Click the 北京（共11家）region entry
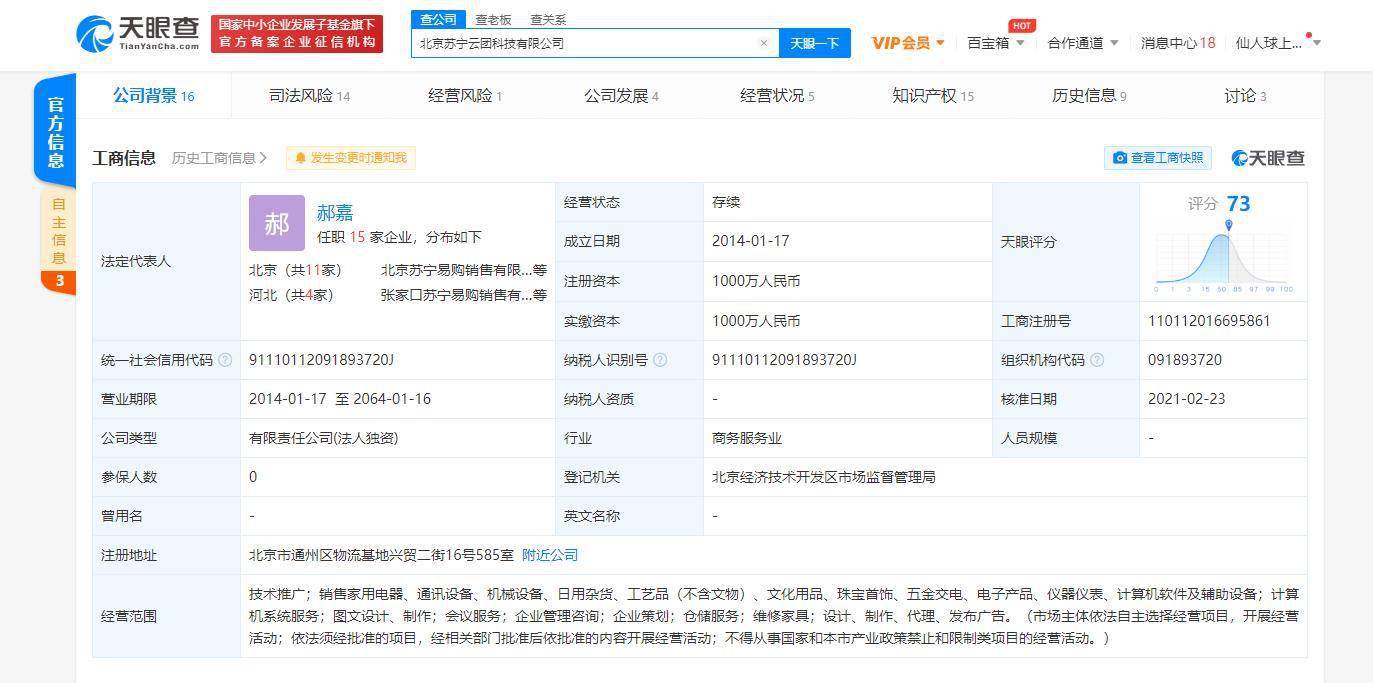 [296, 270]
